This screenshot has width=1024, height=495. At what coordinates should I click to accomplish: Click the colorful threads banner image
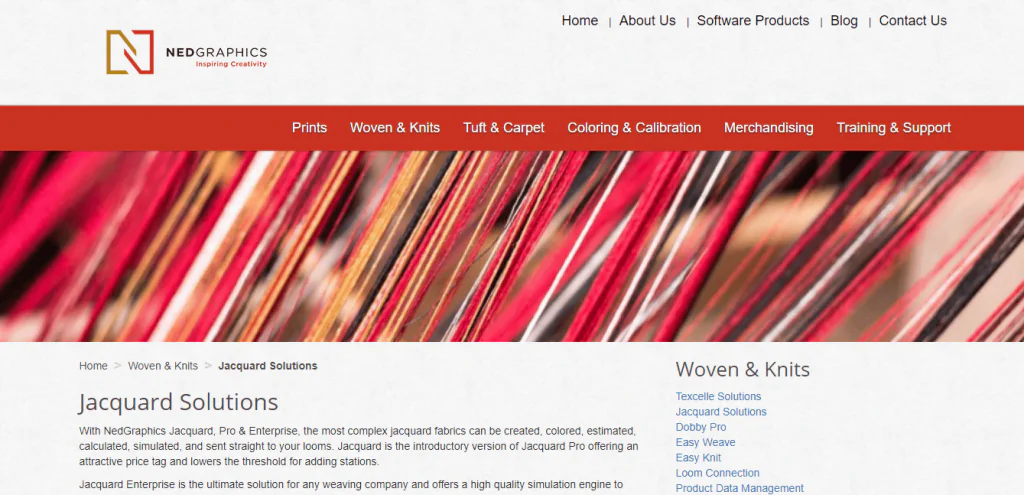pos(512,246)
